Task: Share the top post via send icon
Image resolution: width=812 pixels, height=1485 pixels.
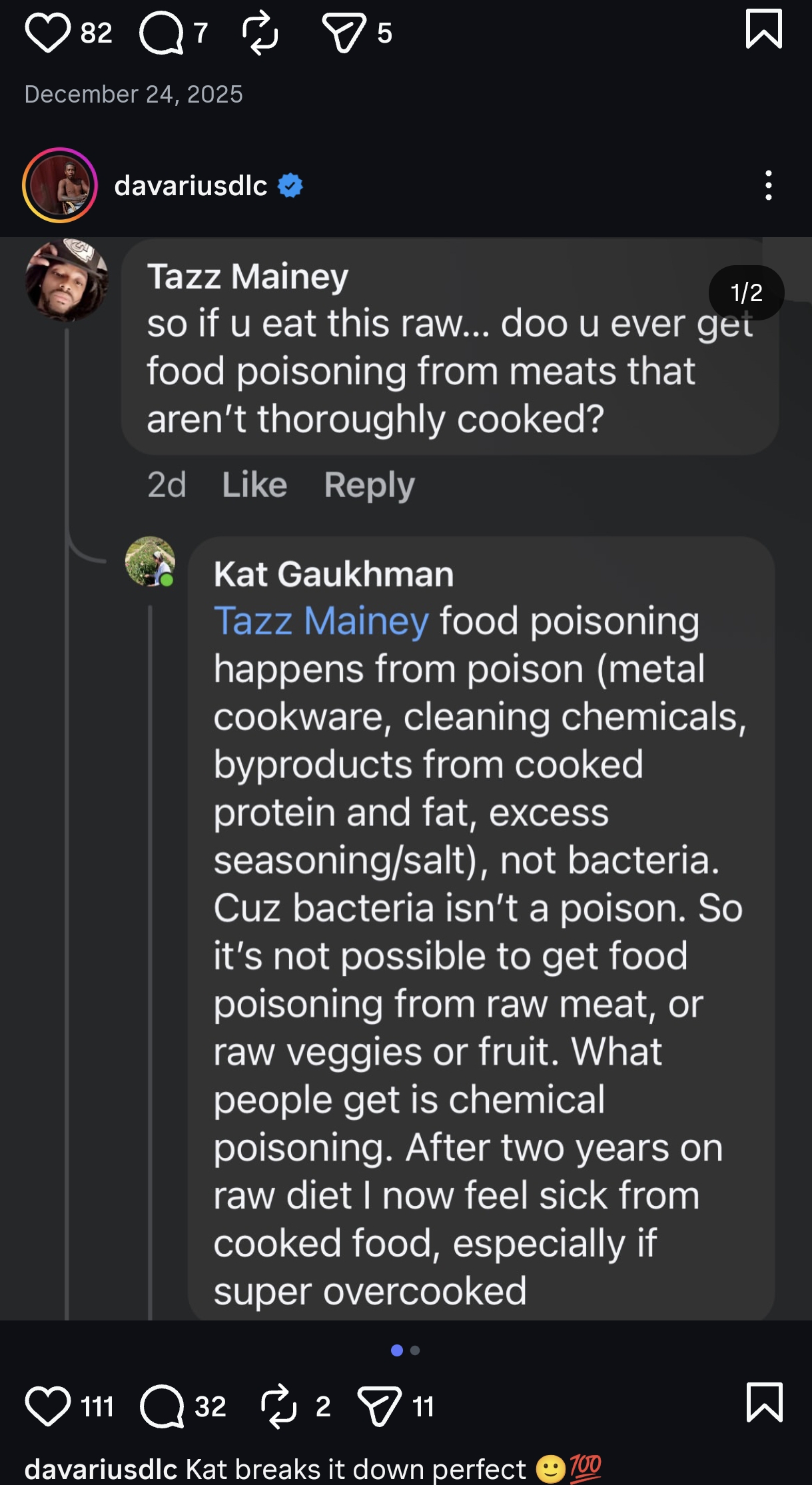Action: click(344, 31)
